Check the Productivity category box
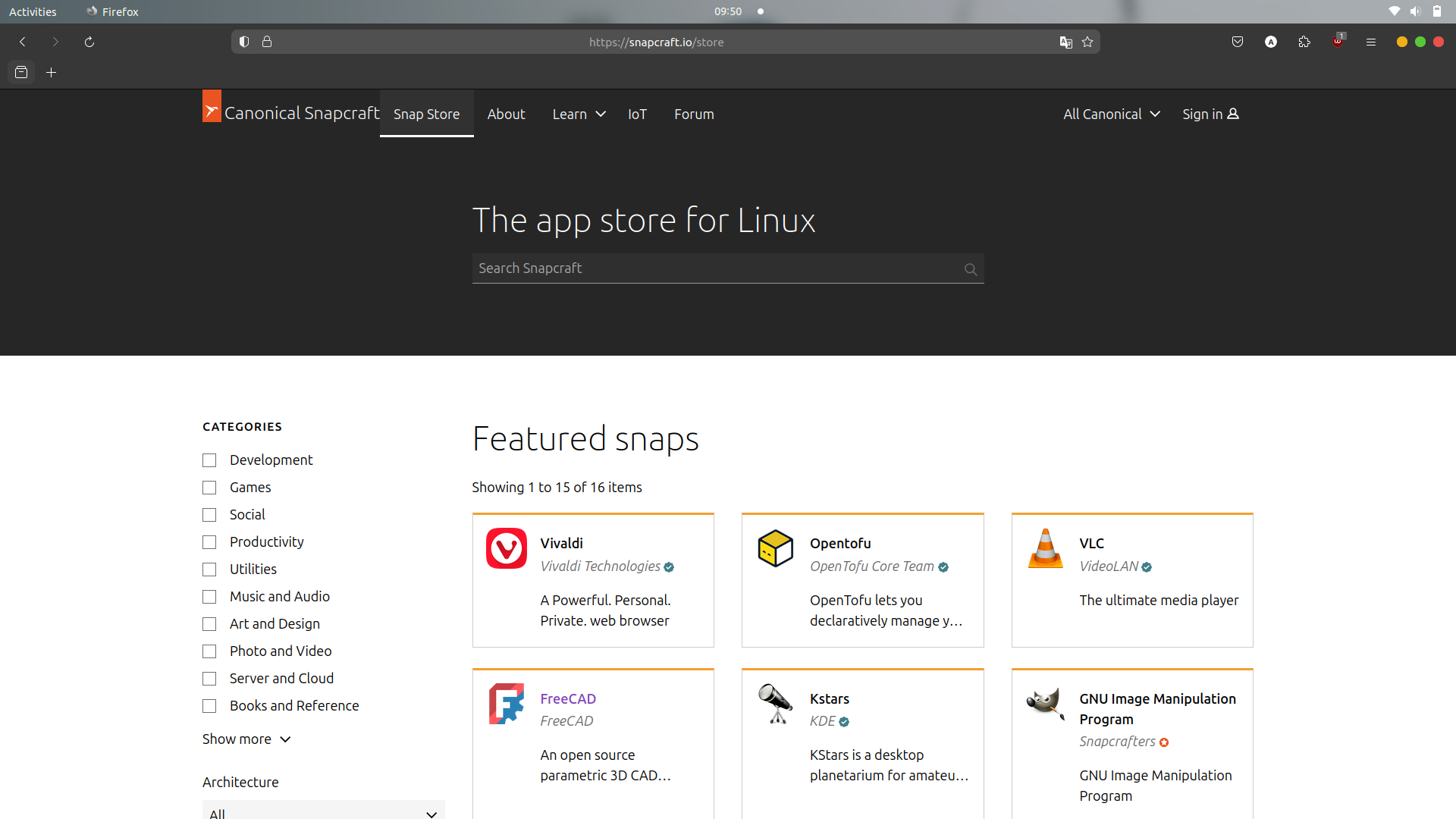The height and width of the screenshot is (819, 1456). point(209,542)
